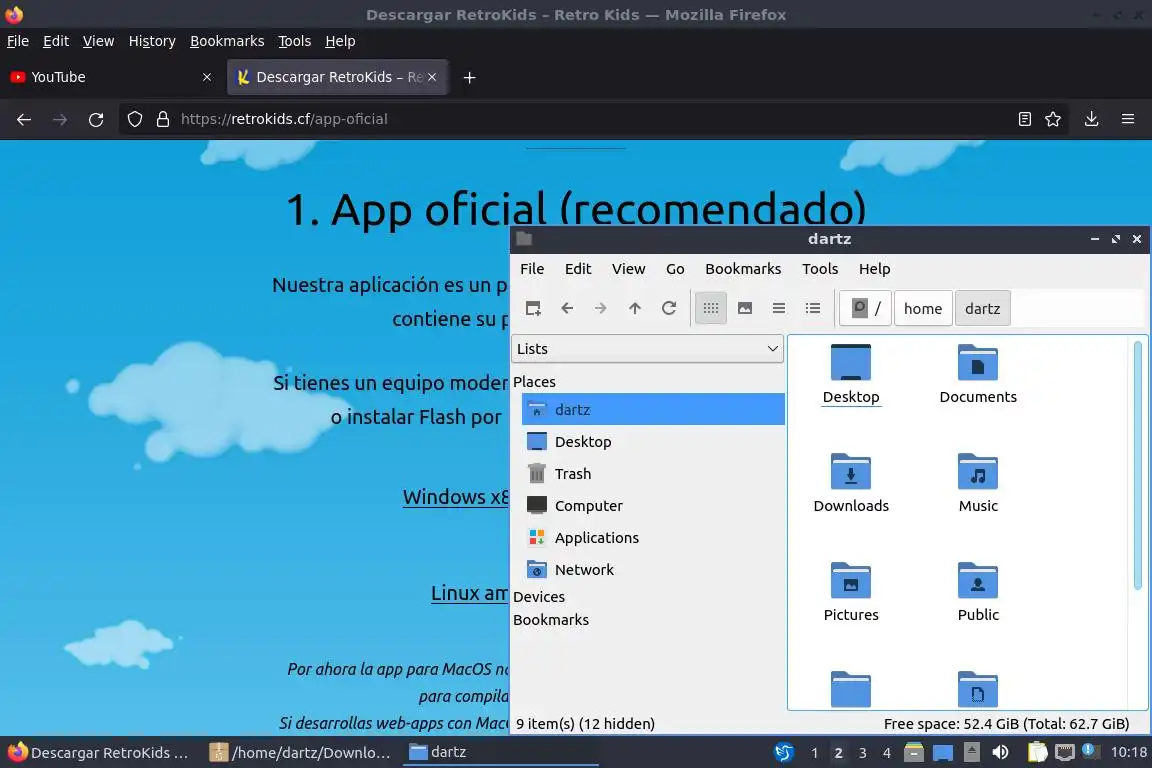The height and width of the screenshot is (768, 1152).
Task: Reload the dartz folder view
Action: pyautogui.click(x=669, y=308)
